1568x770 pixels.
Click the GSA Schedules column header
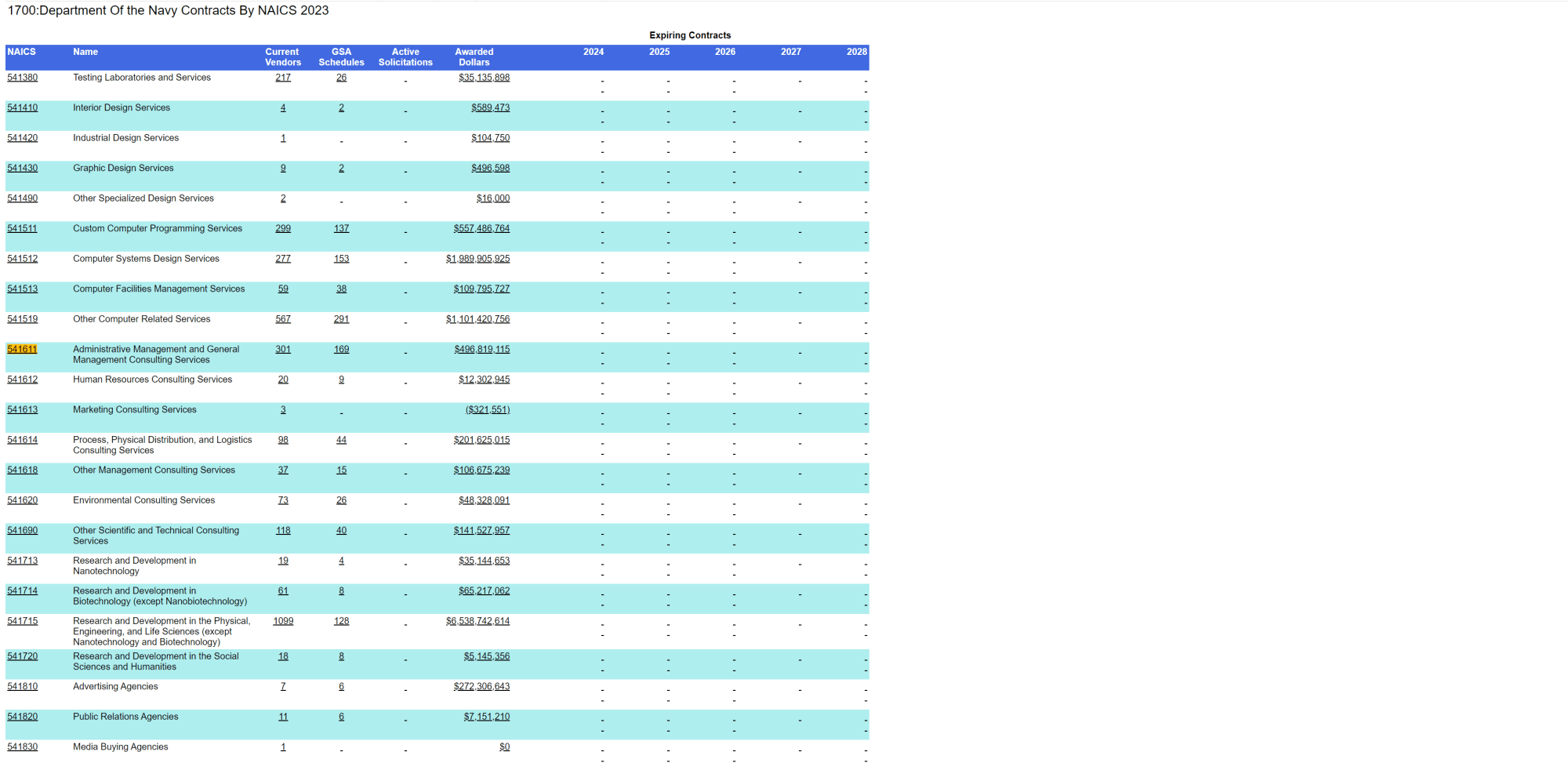[341, 57]
